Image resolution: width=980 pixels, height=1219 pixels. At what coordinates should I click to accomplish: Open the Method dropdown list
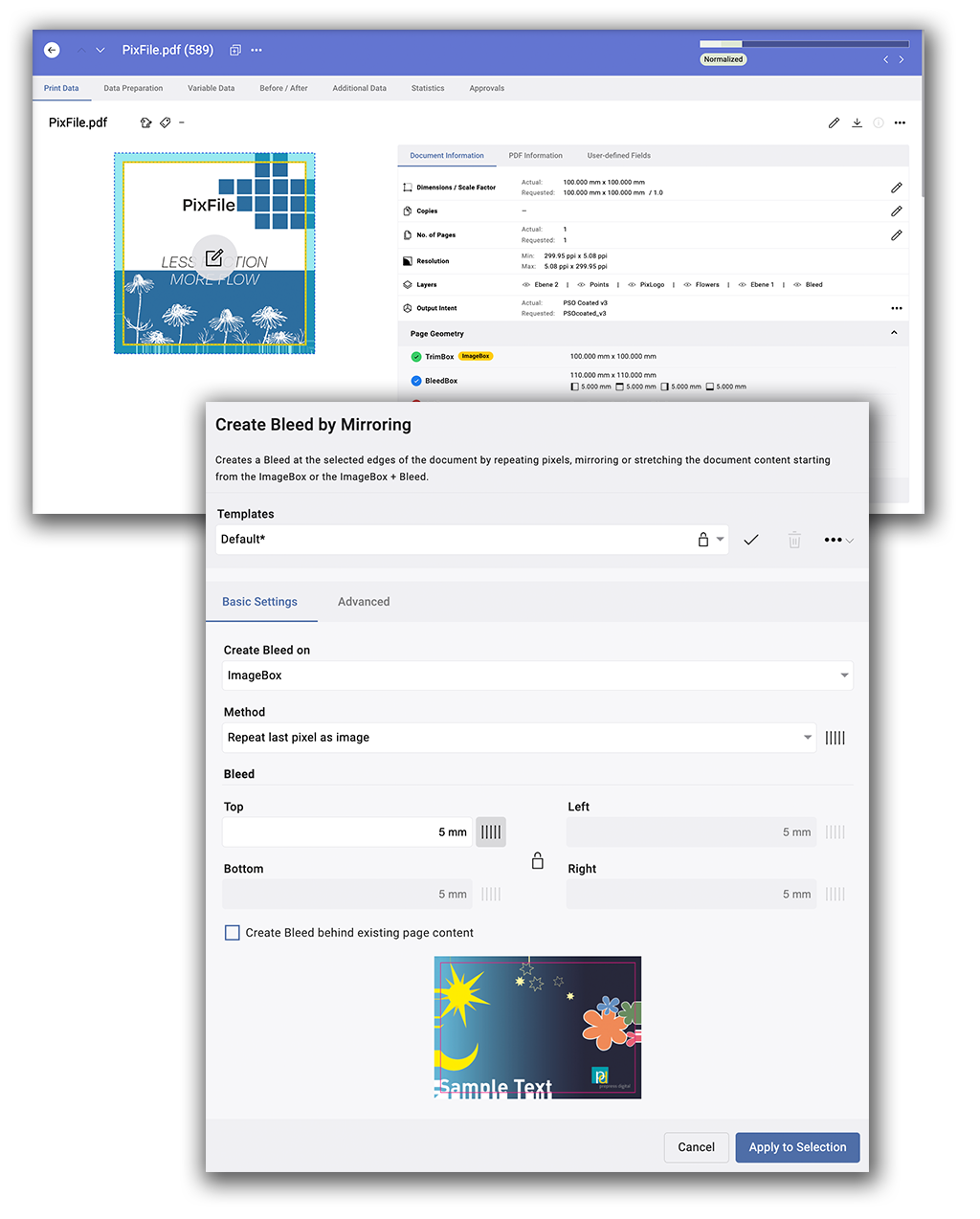click(520, 738)
